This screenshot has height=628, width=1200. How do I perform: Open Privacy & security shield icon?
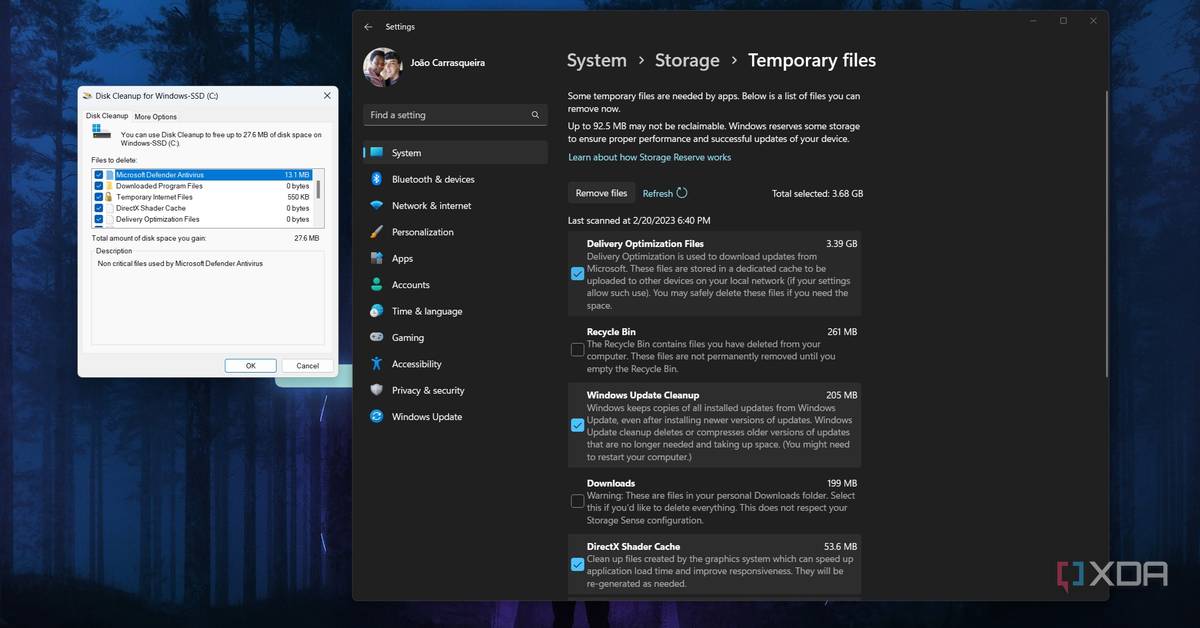(377, 390)
